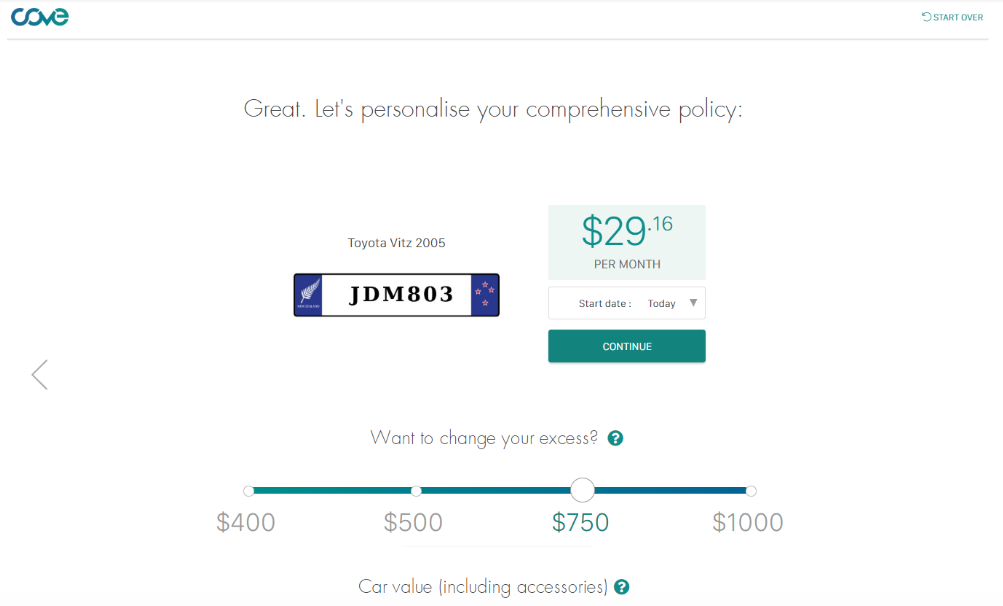Select the $500 excess point on slider
This screenshot has height=606, width=1003.
(x=416, y=491)
